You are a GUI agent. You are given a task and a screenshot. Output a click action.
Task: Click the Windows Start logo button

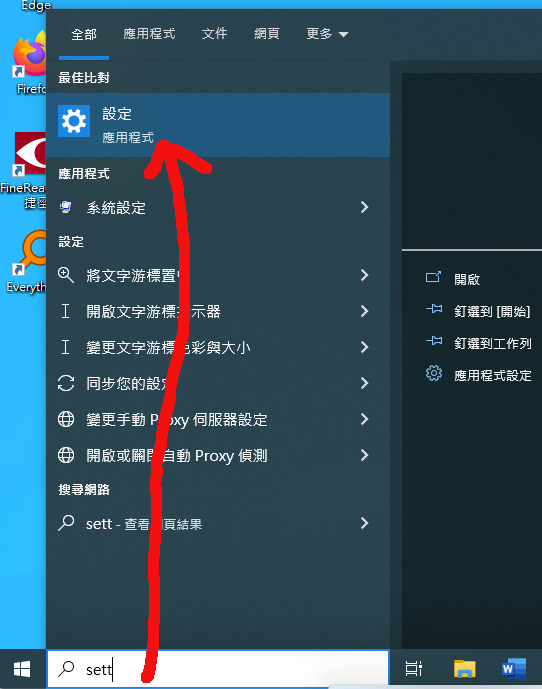pos(22,669)
